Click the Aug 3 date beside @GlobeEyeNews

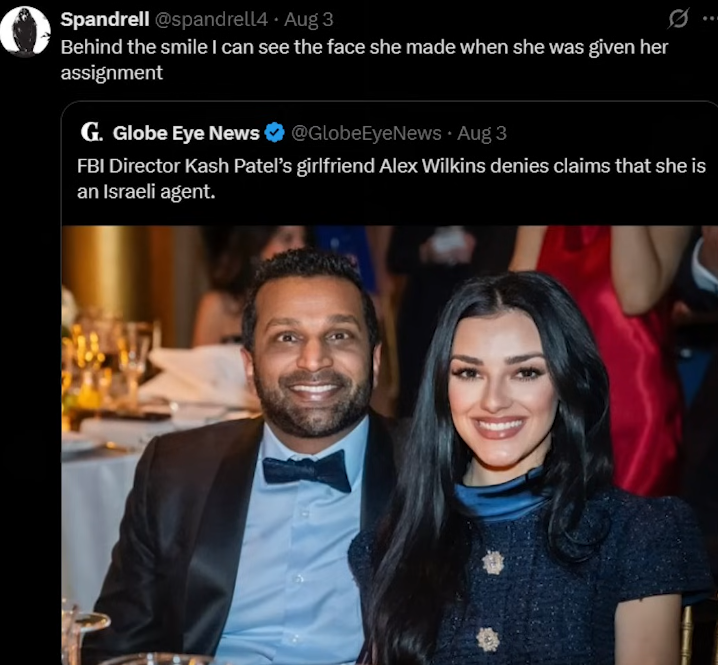pos(482,133)
